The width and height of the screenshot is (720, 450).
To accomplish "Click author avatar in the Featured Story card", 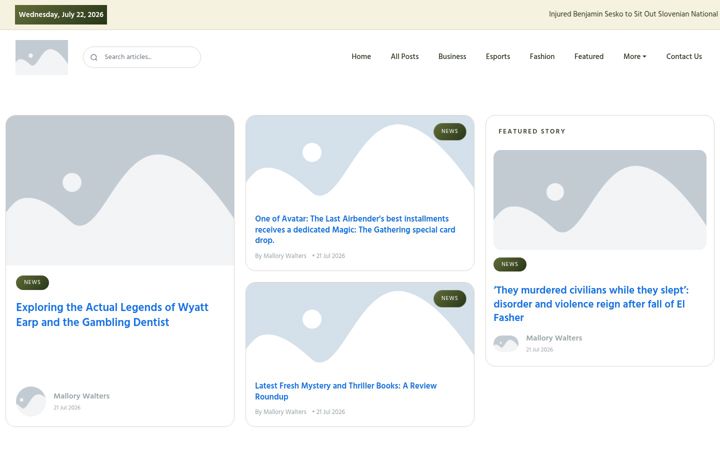I will [506, 343].
